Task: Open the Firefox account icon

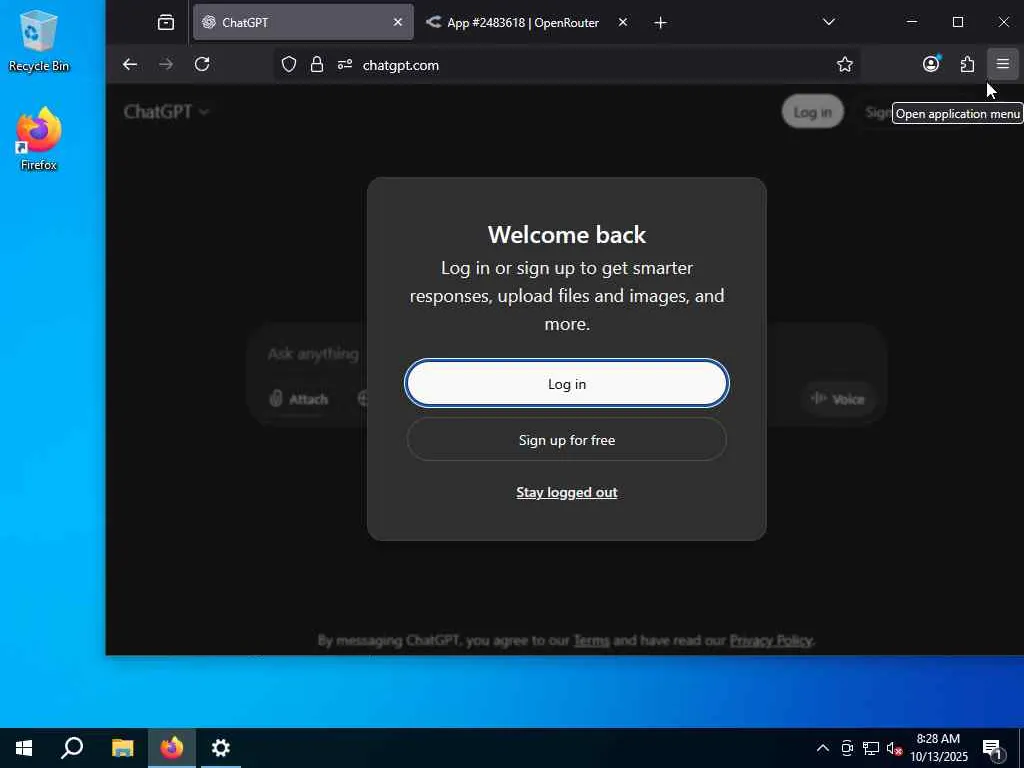Action: (931, 63)
